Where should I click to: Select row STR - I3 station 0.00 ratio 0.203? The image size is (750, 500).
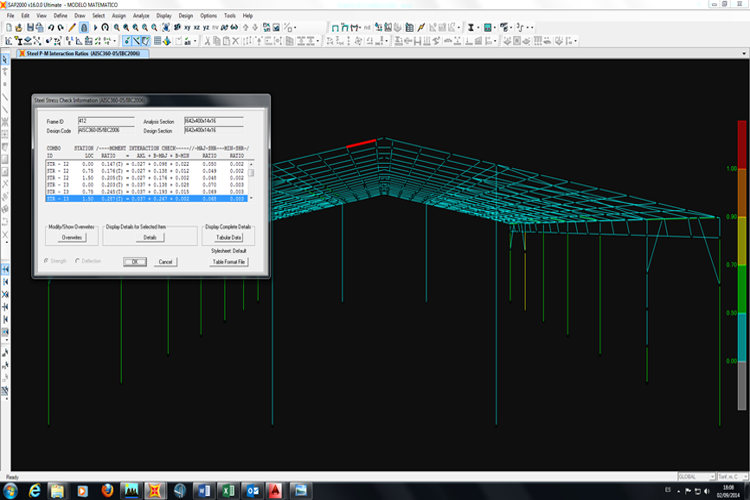(146, 185)
